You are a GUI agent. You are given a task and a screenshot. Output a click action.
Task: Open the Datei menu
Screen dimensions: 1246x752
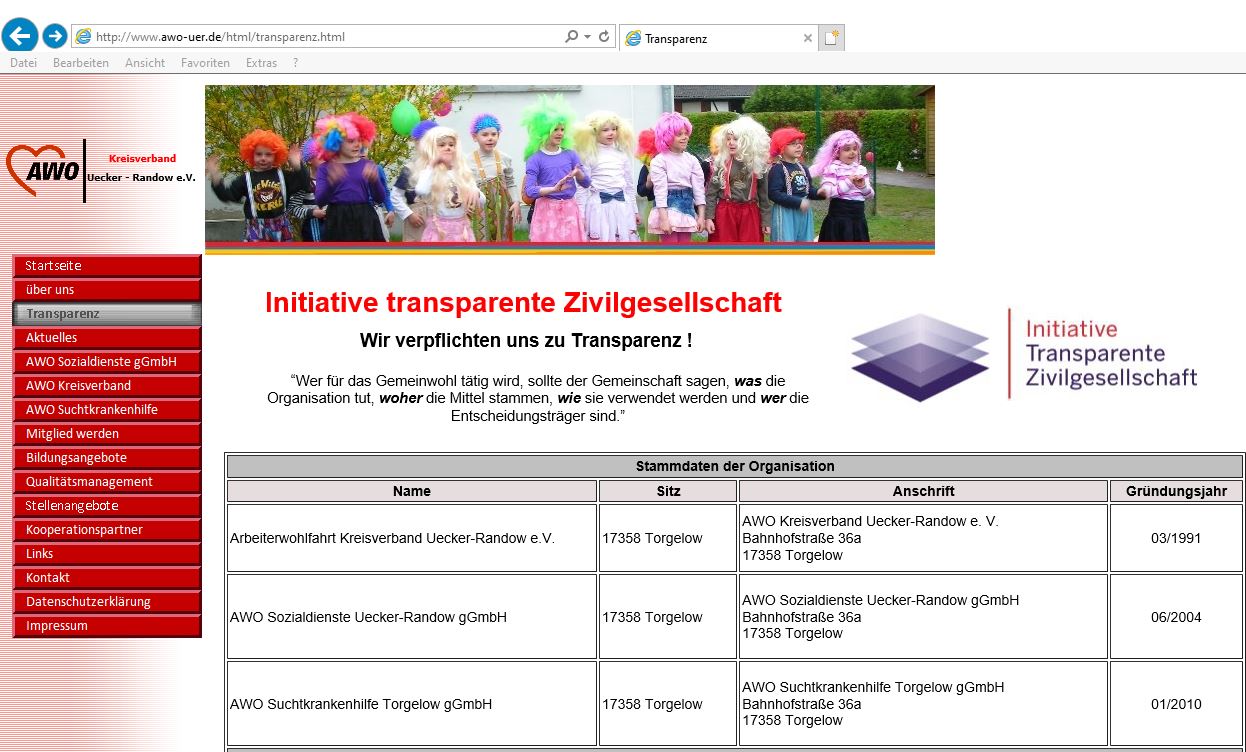pyautogui.click(x=23, y=63)
